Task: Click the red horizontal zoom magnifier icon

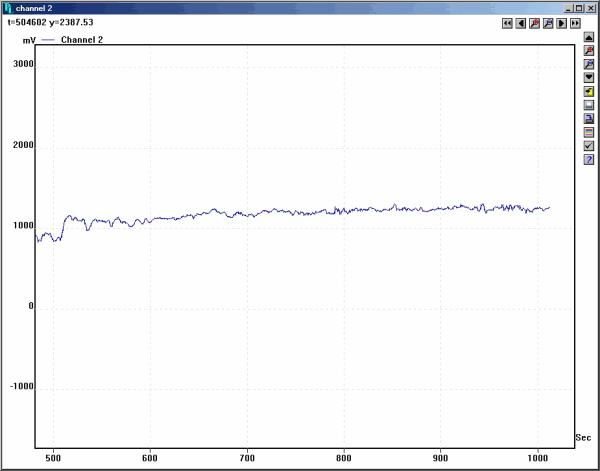Action: [535, 22]
